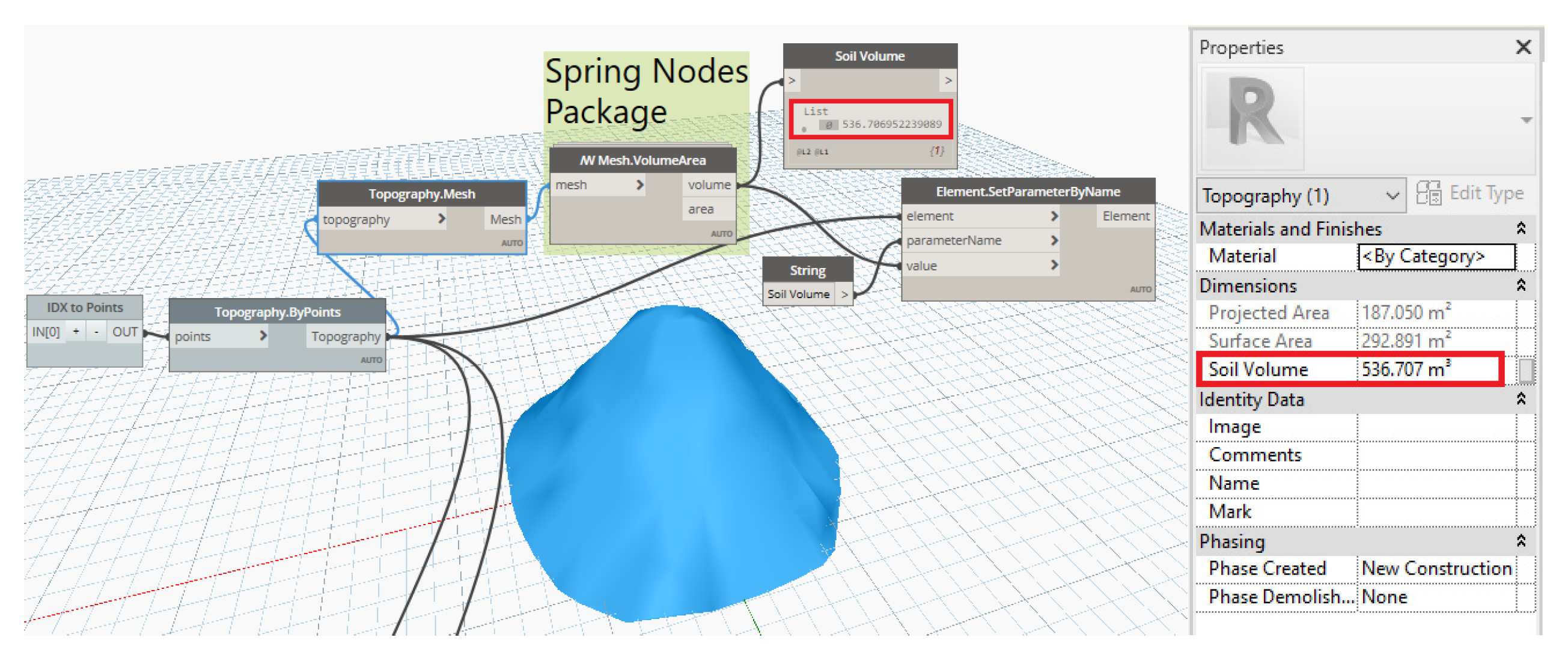
Task: Collapse the Phasing section
Action: pyautogui.click(x=1521, y=540)
